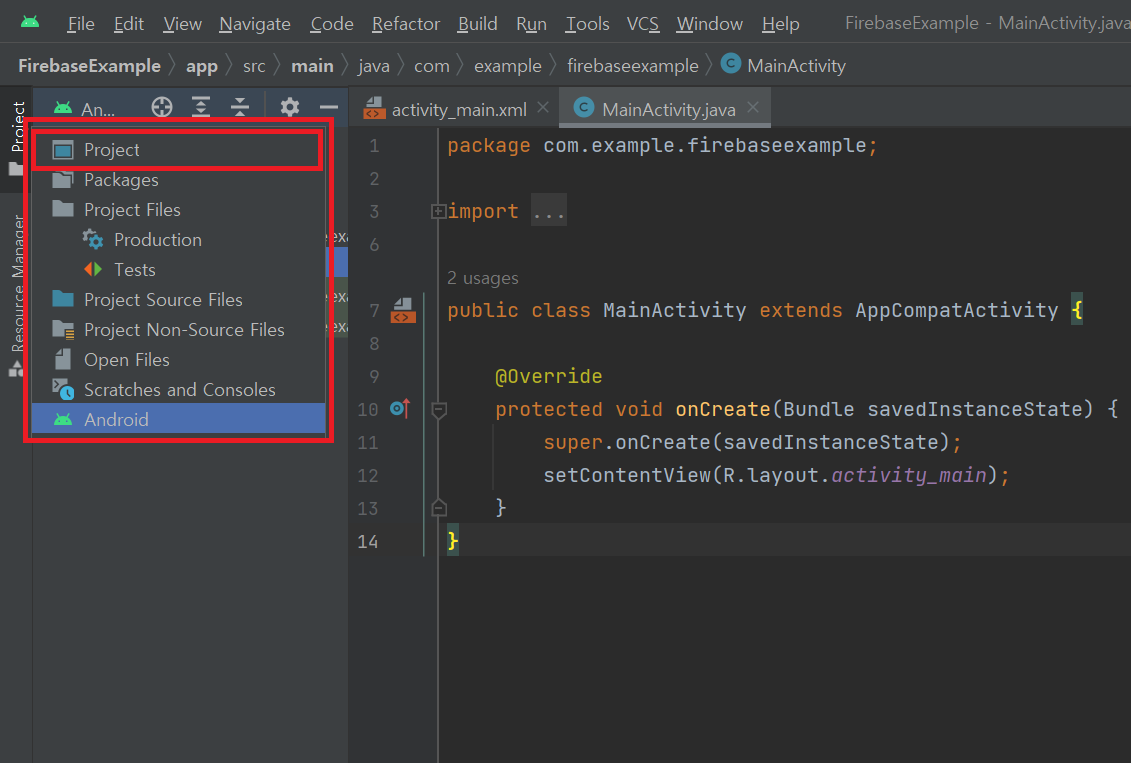The height and width of the screenshot is (763, 1131).
Task: Click java breadcrumb
Action: click(x=374, y=66)
